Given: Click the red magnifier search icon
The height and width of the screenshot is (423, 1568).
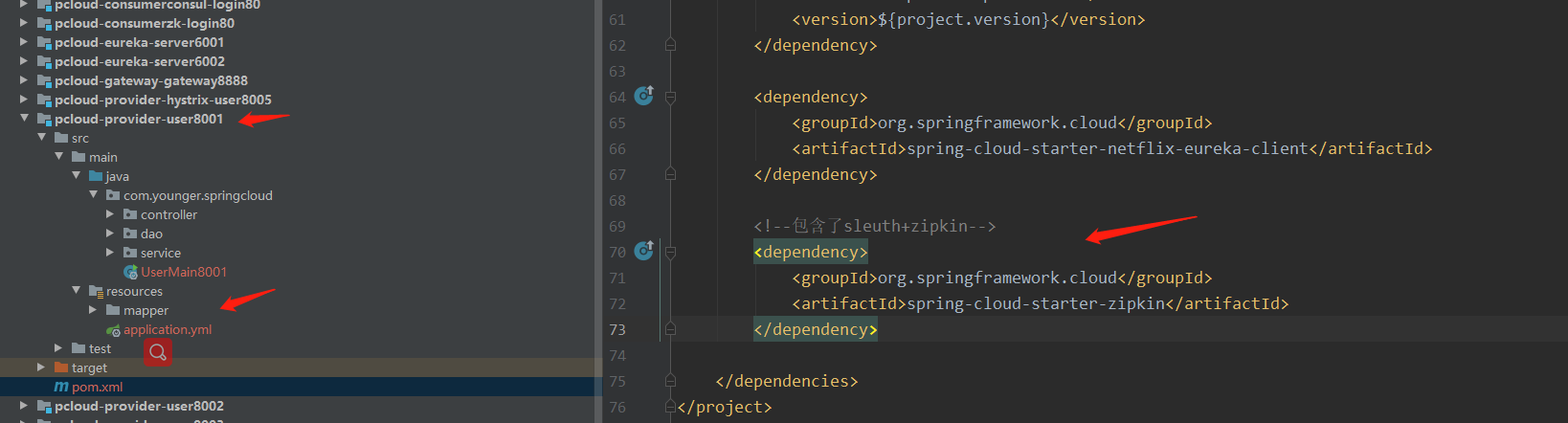Looking at the screenshot, I should click(158, 352).
